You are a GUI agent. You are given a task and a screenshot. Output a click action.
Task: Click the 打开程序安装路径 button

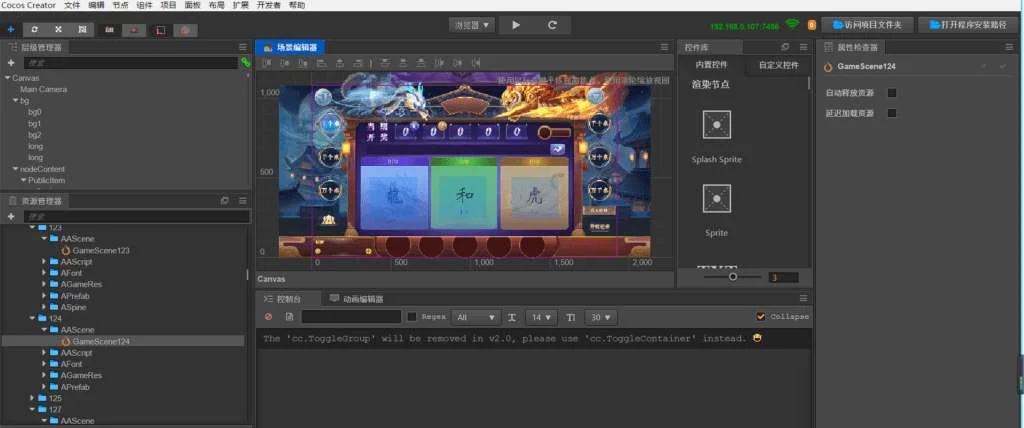pos(967,25)
